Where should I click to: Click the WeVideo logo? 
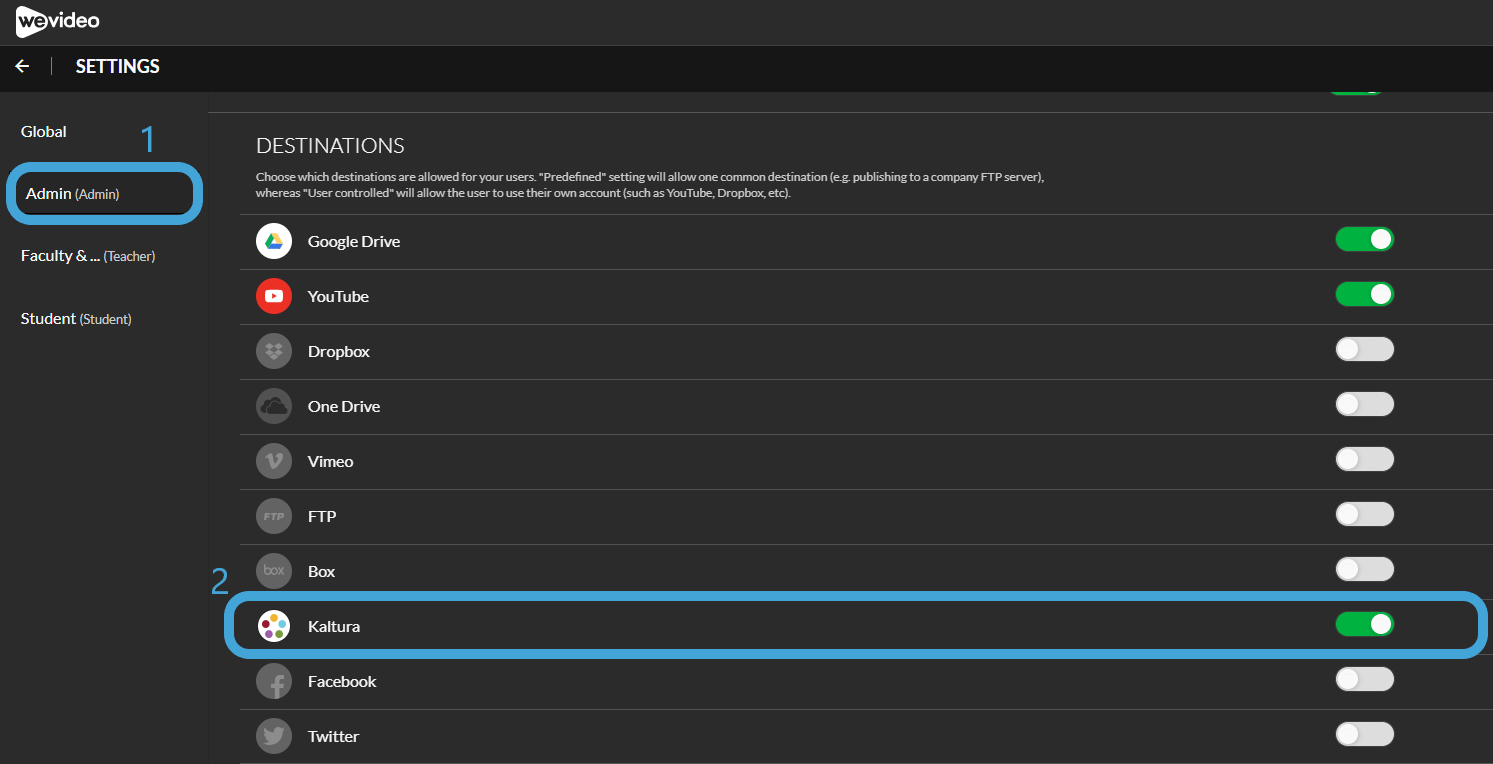click(58, 21)
